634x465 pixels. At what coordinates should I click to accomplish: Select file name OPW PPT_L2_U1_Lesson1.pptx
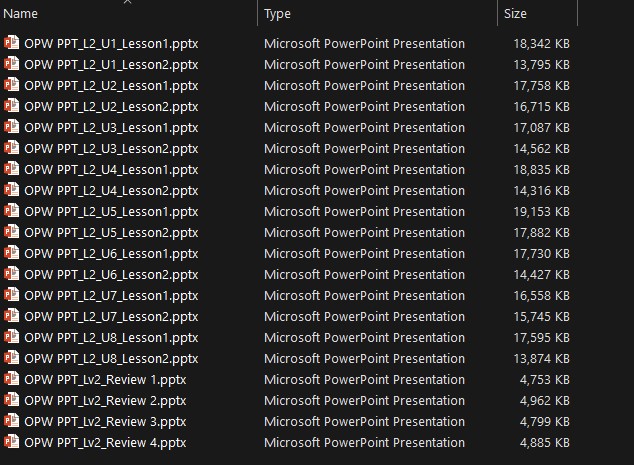point(111,44)
